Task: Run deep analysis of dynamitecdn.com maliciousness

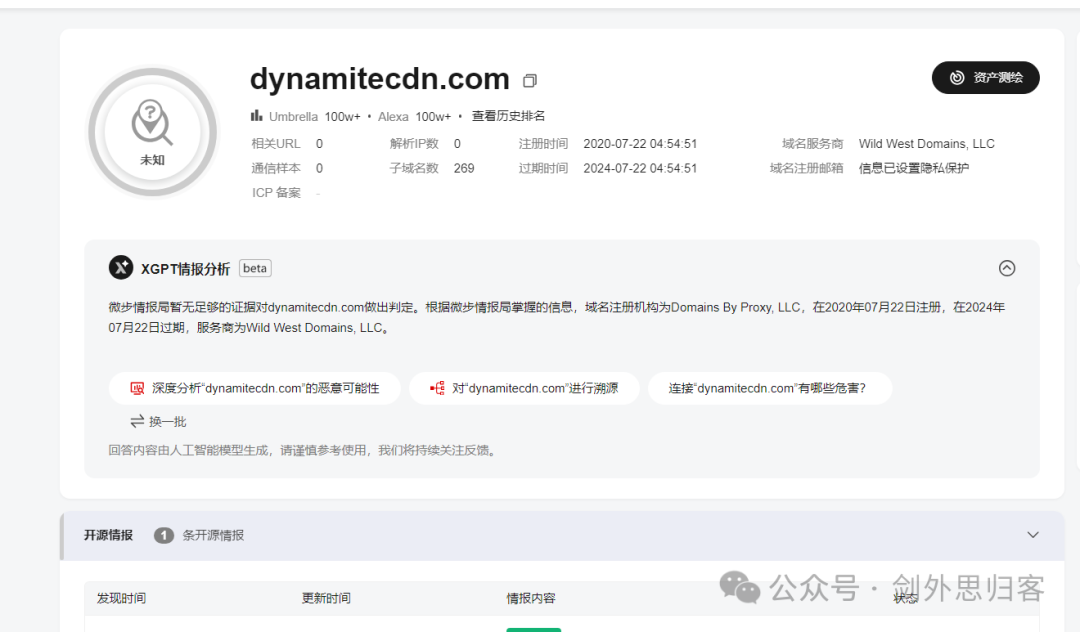Action: click(x=254, y=388)
